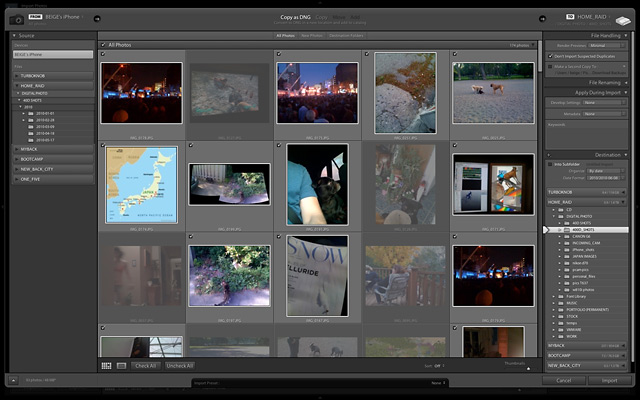Click the plus icon in Destination header
Image resolution: width=640 pixels, height=400 pixels.
[x=549, y=155]
